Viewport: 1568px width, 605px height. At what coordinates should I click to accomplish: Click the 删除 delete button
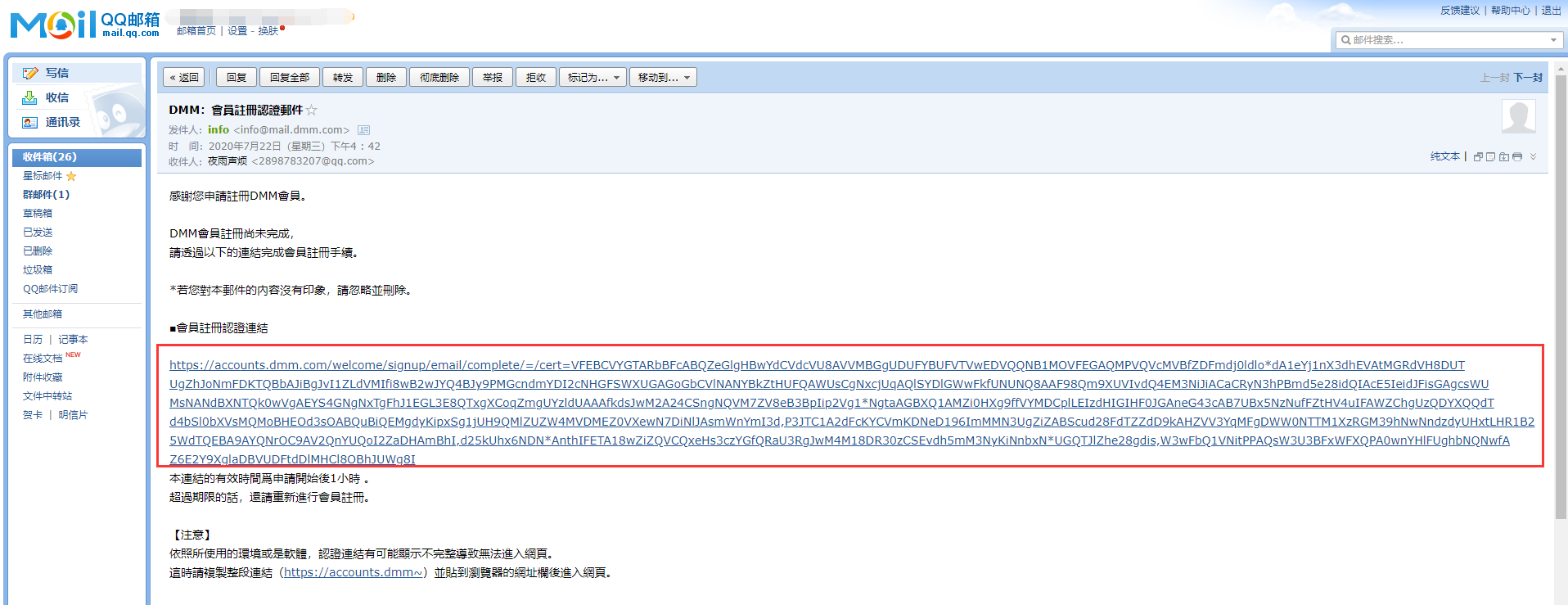(386, 78)
